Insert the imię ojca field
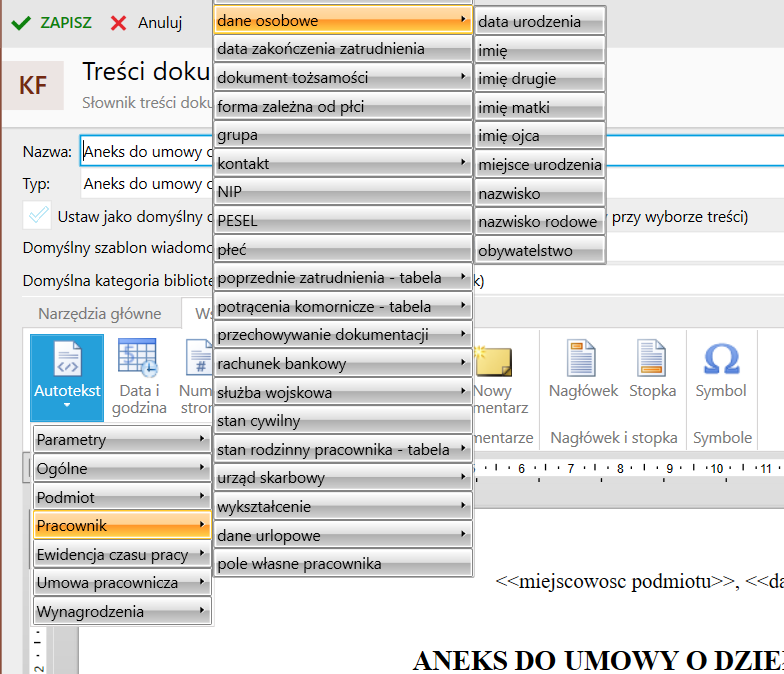Image resolution: width=784 pixels, height=674 pixels. click(x=540, y=136)
